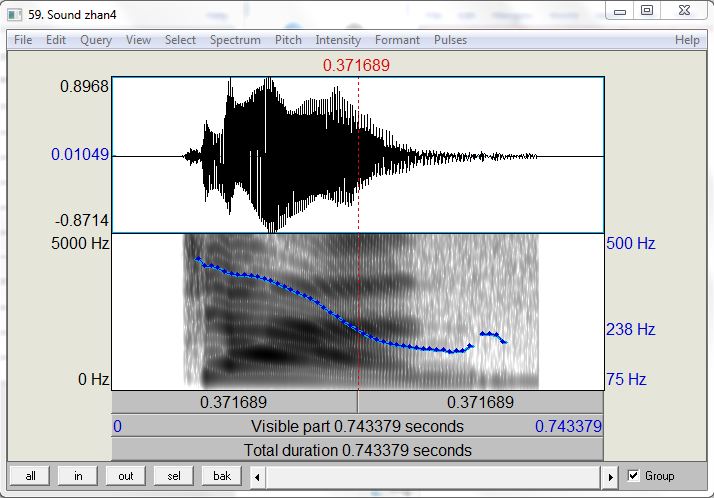Click the blue 0 start time label

tap(117, 426)
